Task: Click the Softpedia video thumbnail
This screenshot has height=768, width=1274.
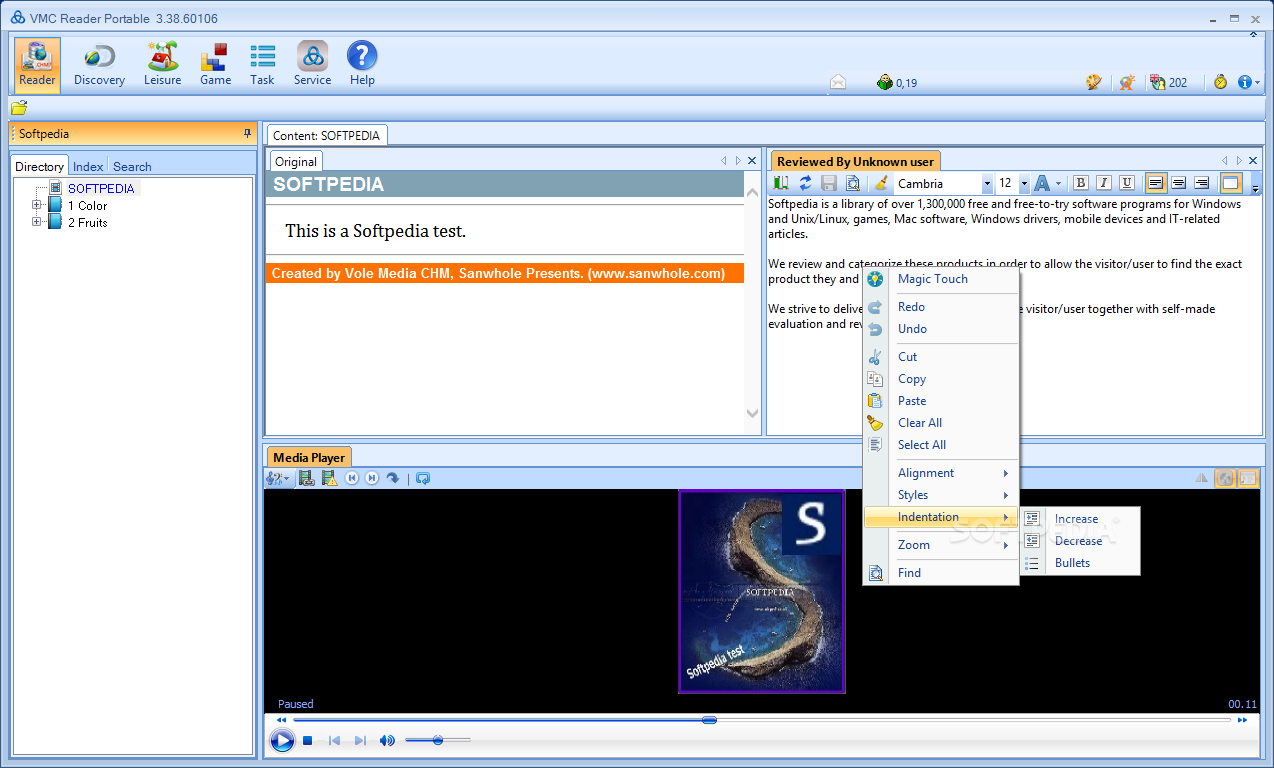Action: tap(762, 591)
